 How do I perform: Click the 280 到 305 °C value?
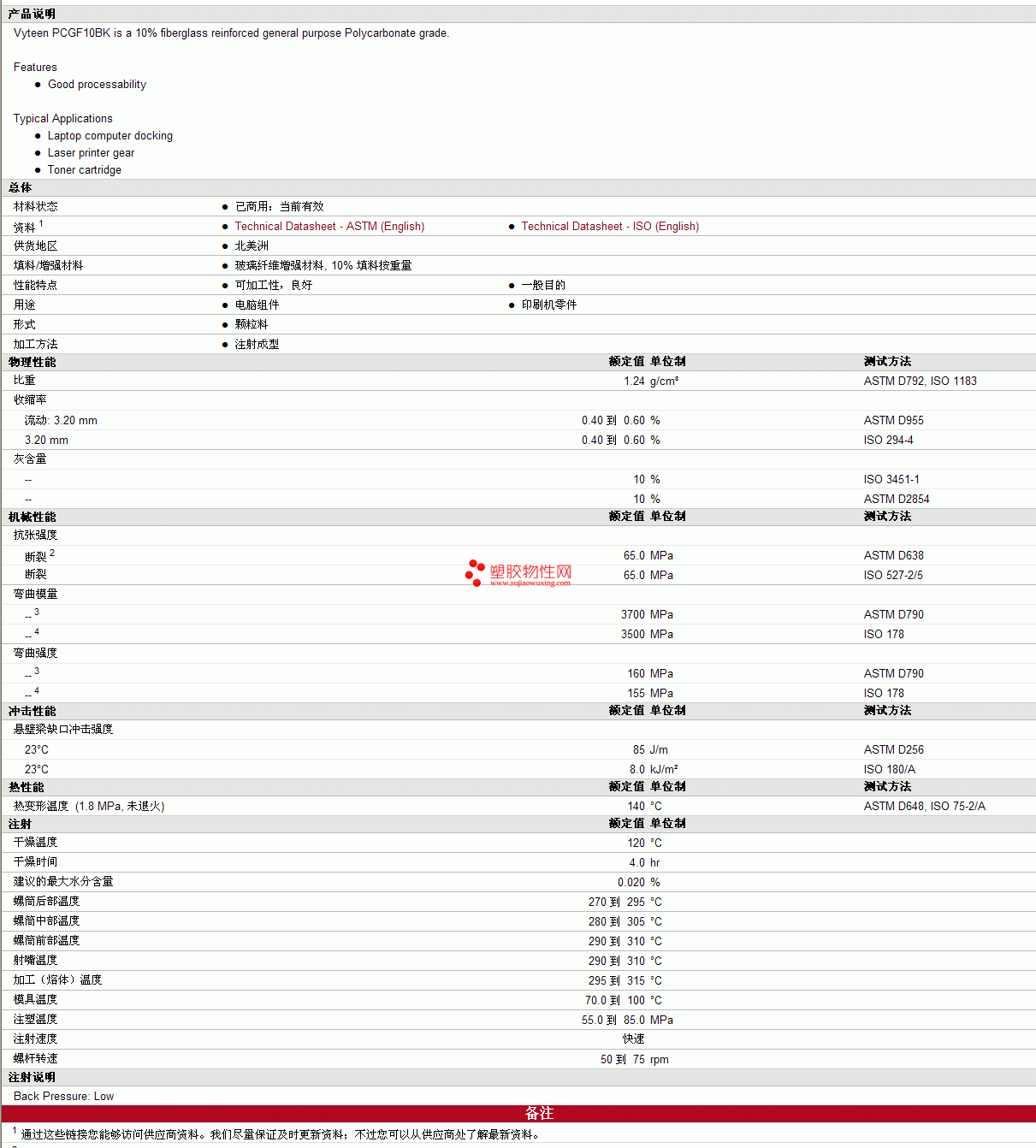click(625, 922)
